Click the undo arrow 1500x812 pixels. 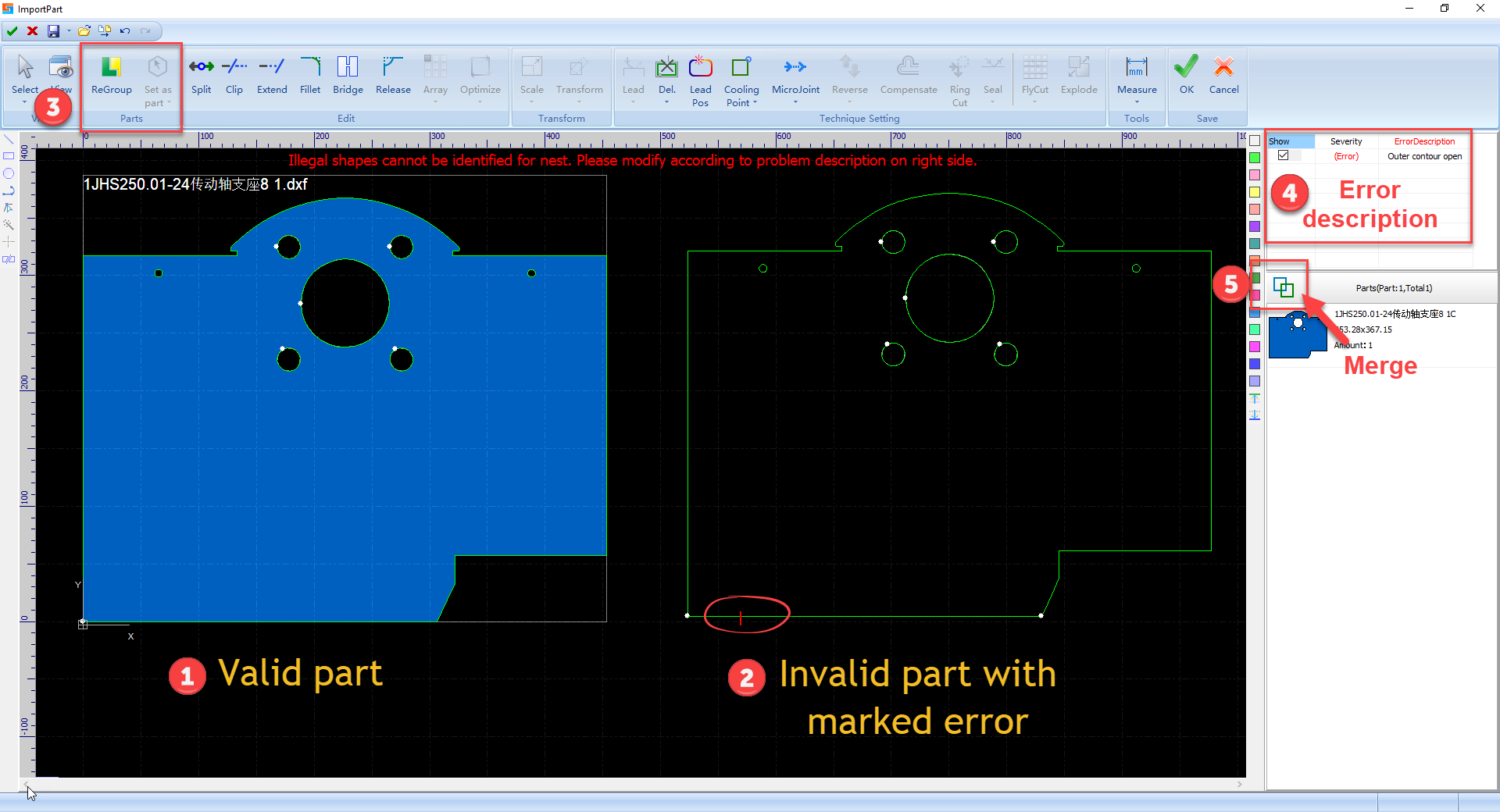pos(125,31)
